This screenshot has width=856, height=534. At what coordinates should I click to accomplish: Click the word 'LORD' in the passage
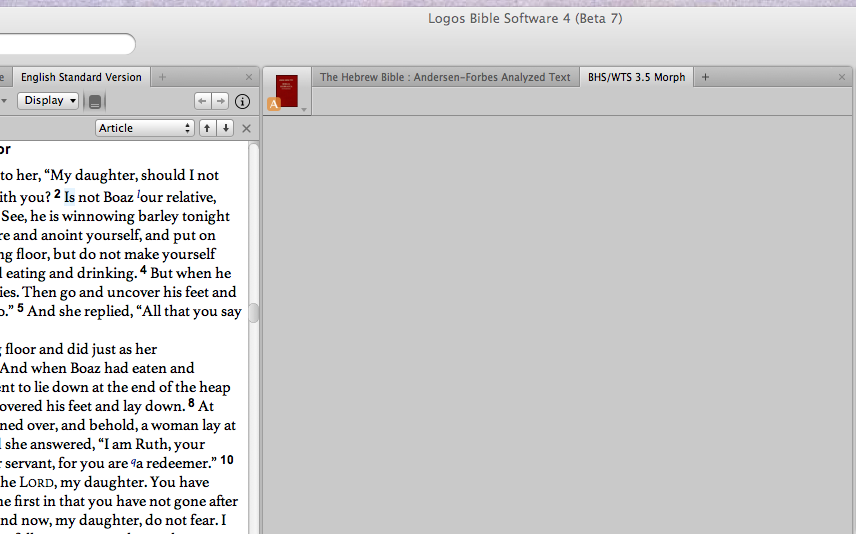(37, 483)
